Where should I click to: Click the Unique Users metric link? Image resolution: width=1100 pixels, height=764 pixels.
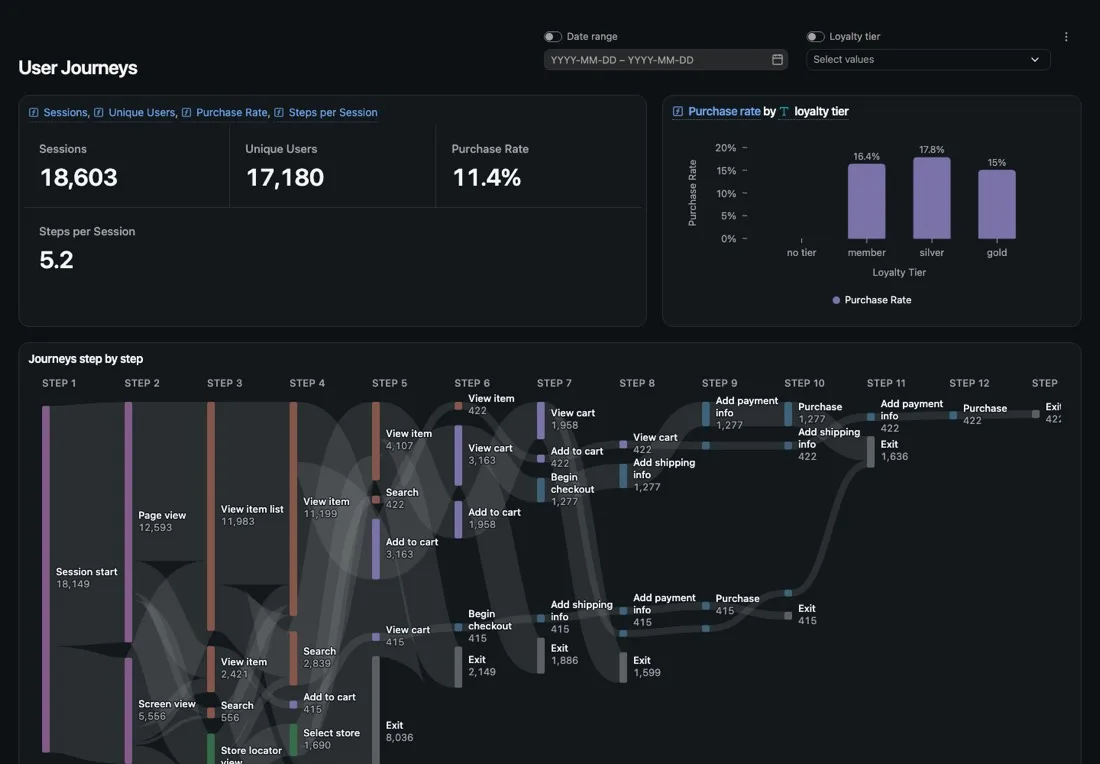click(142, 112)
